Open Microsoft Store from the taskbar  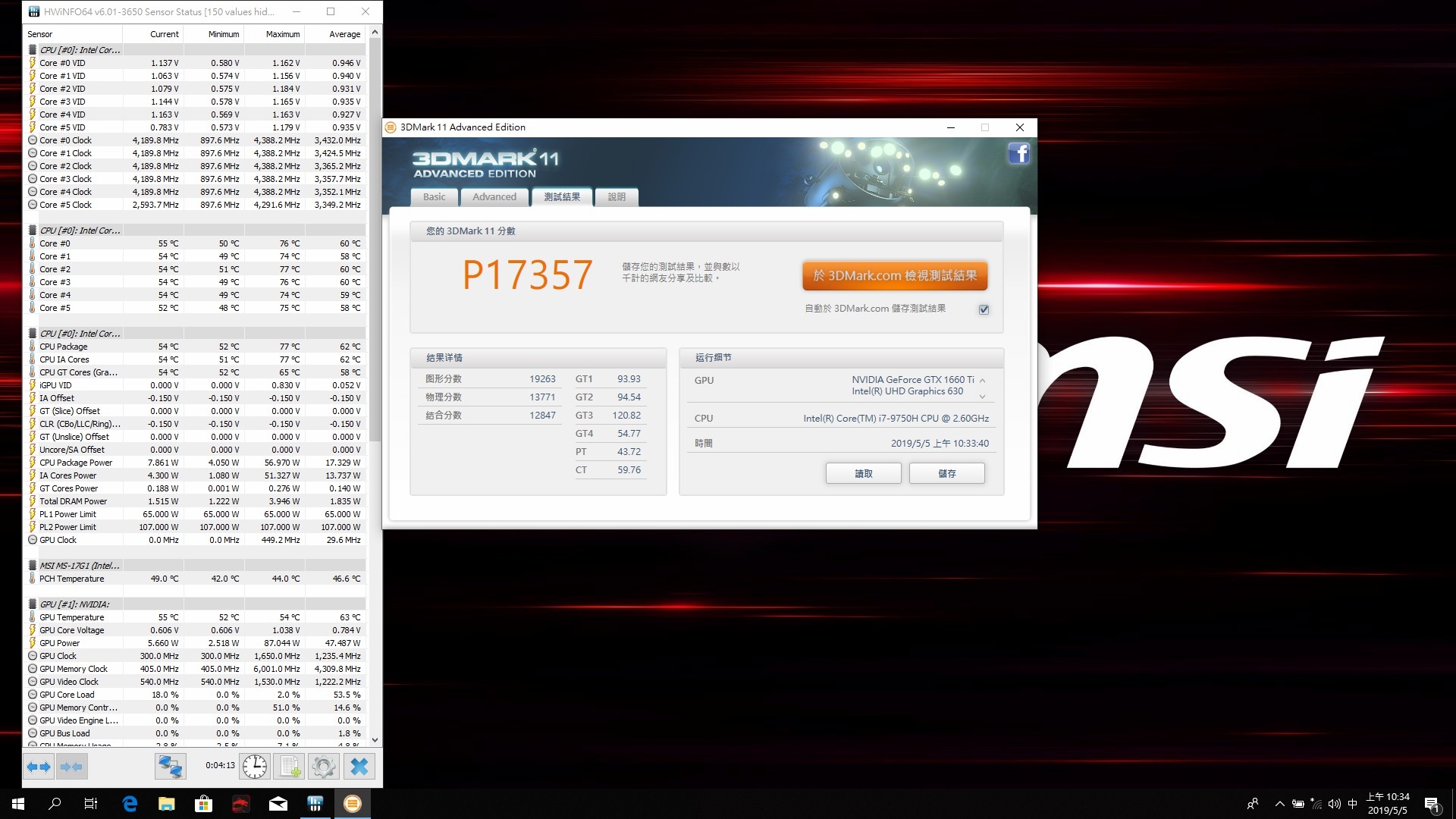pos(203,804)
